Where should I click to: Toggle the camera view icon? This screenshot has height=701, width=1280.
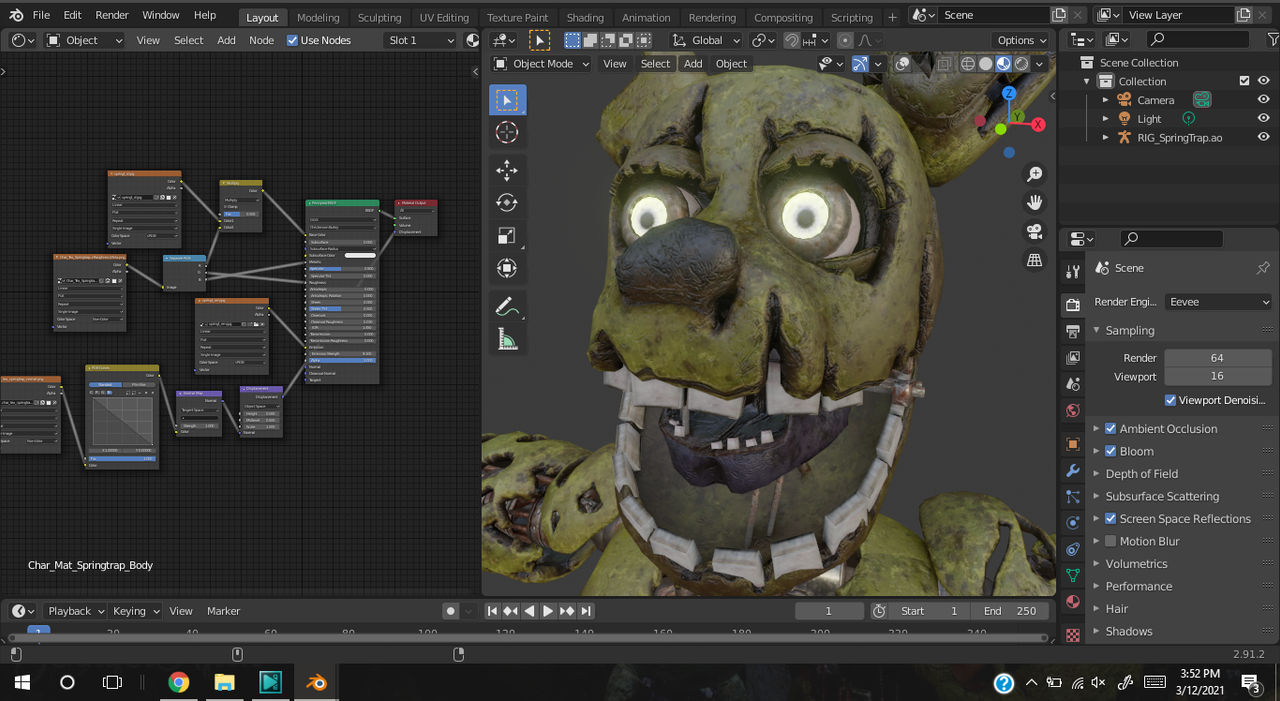coord(1035,232)
